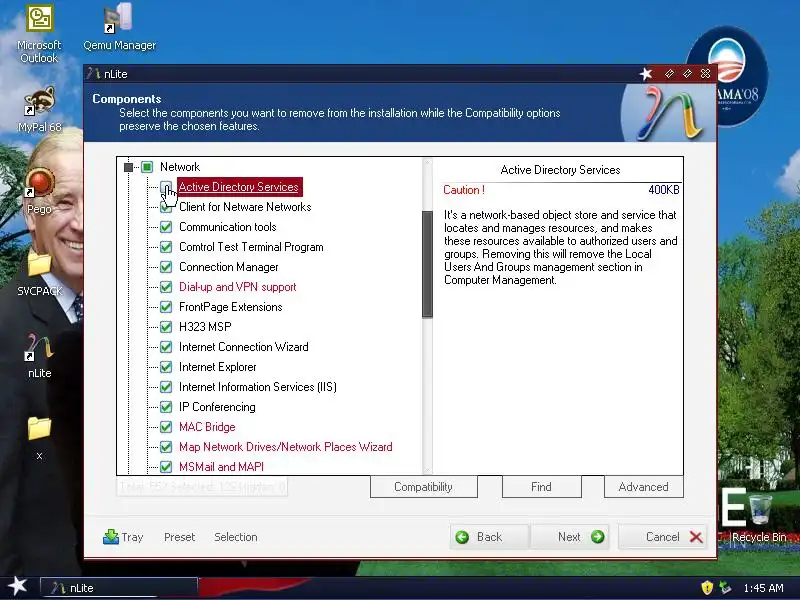This screenshot has height=600, width=800.
Task: Select Internet Explorer label
Action: 217,367
